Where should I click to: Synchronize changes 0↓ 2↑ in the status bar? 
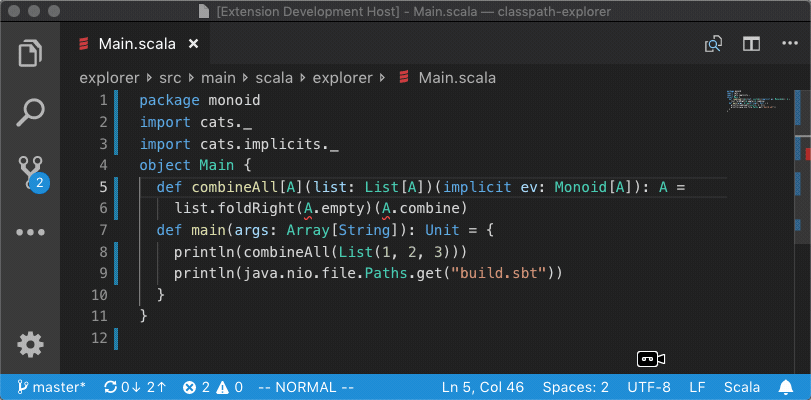[135, 387]
